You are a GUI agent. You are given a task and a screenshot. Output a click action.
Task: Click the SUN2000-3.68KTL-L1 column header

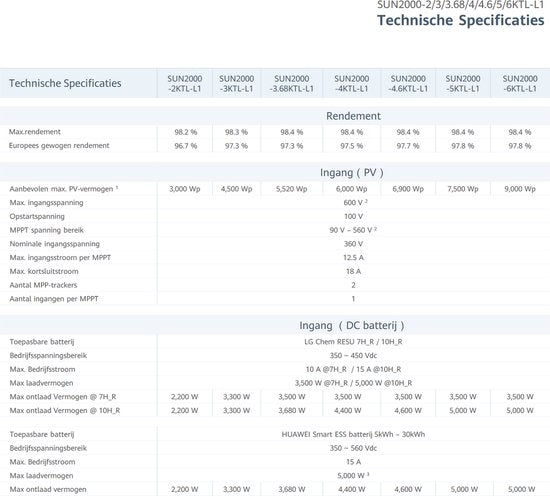(x=291, y=83)
